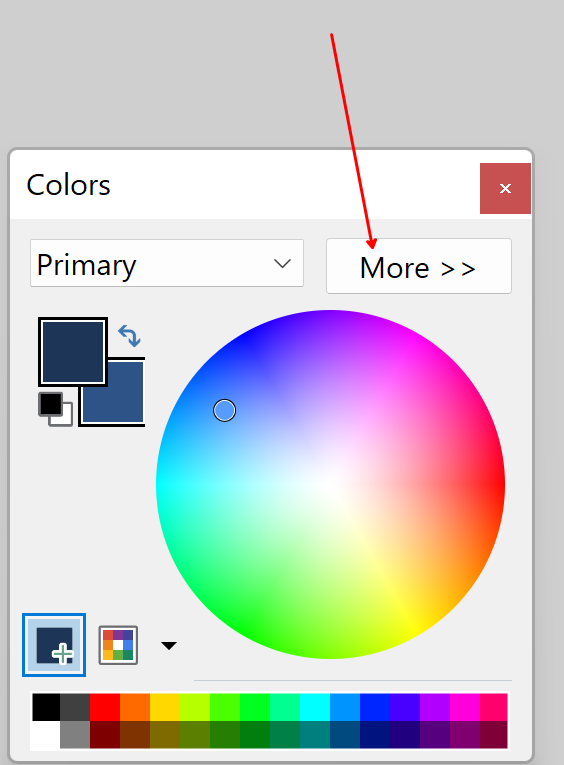Open the Primary color selection dropdown
Screen dimensions: 564x765
(167, 263)
